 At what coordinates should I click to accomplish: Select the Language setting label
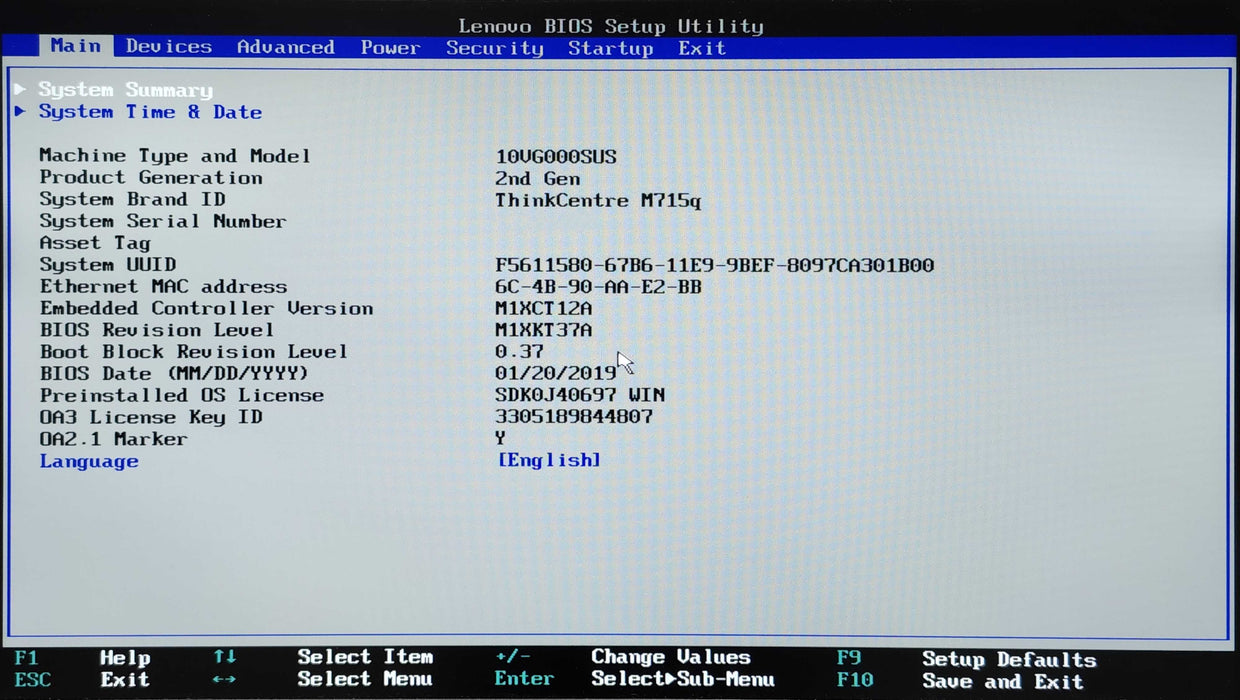click(x=89, y=461)
